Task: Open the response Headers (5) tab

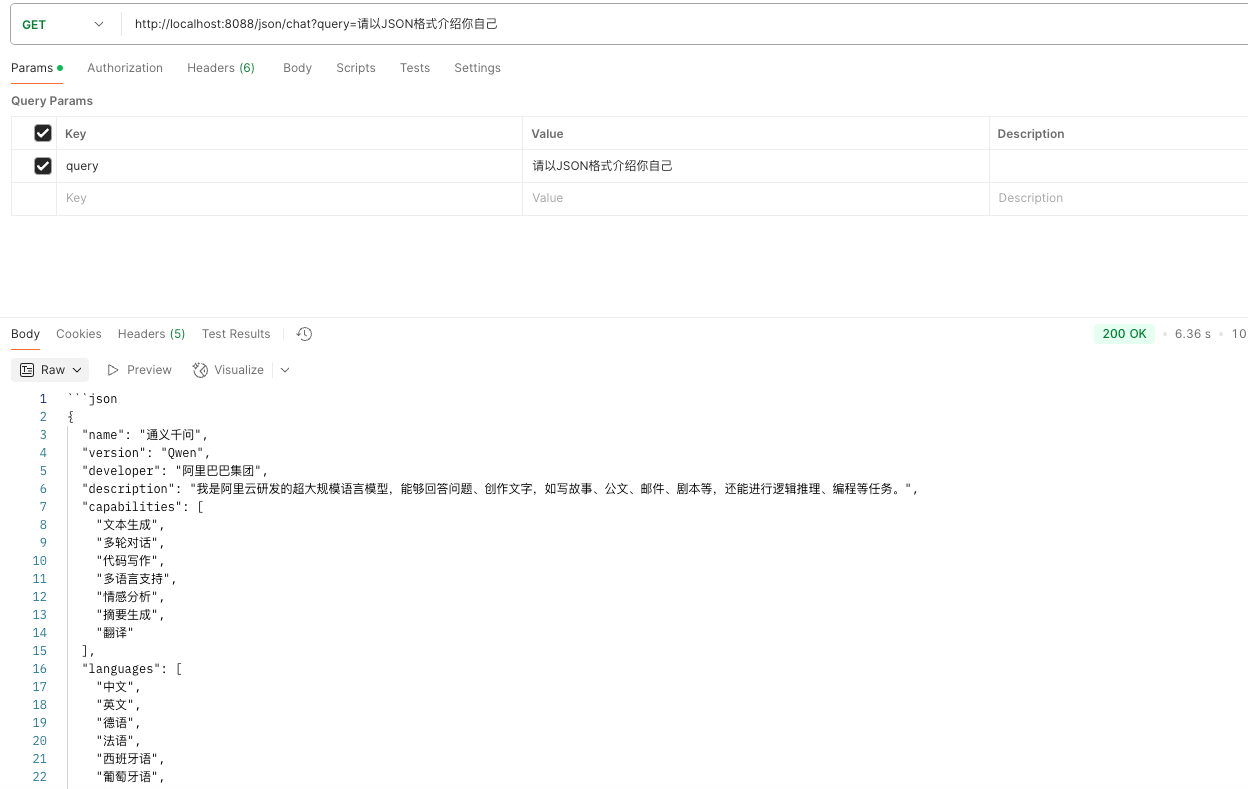Action: 151,334
